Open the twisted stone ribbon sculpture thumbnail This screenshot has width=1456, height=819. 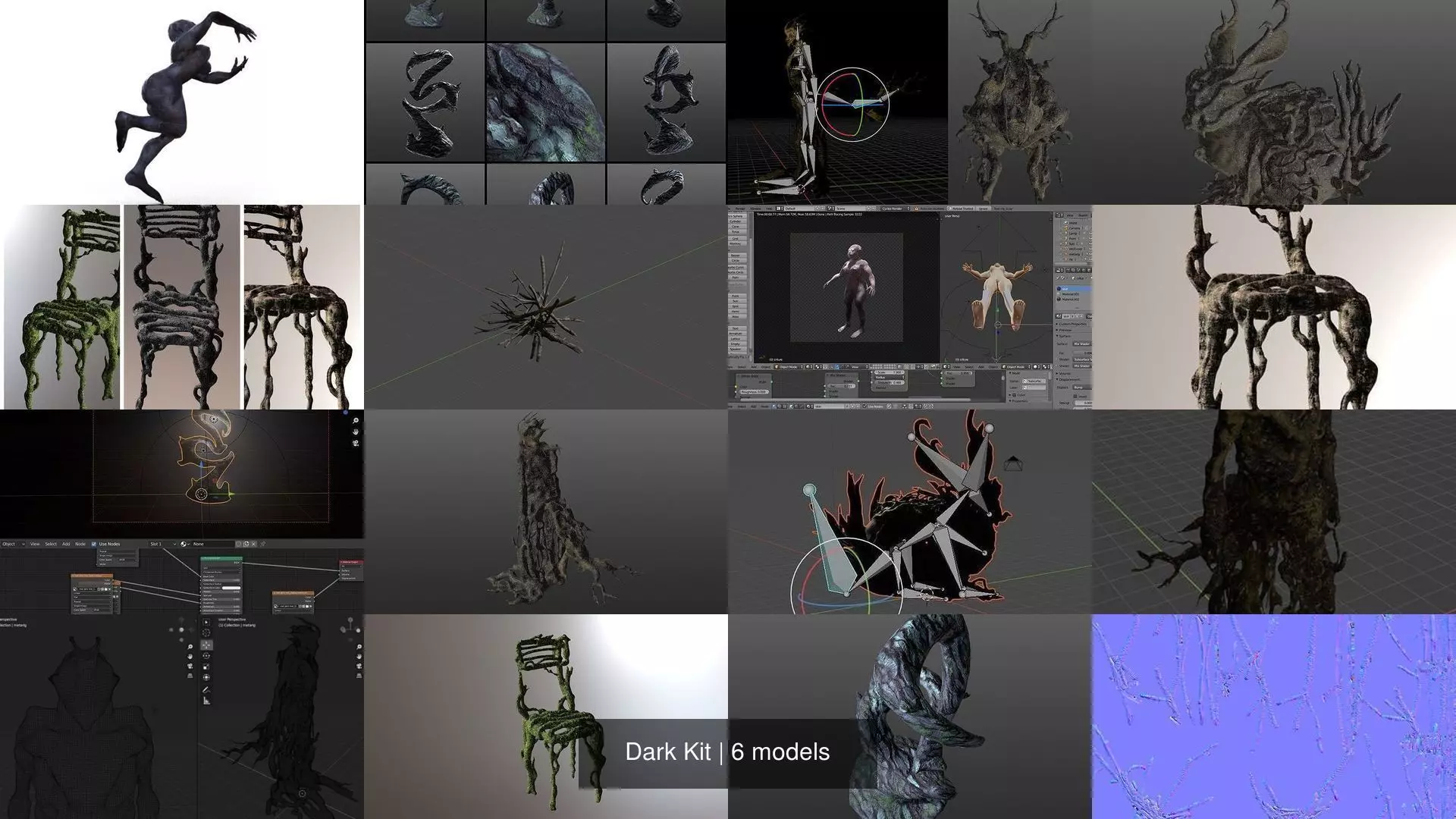tap(910, 717)
